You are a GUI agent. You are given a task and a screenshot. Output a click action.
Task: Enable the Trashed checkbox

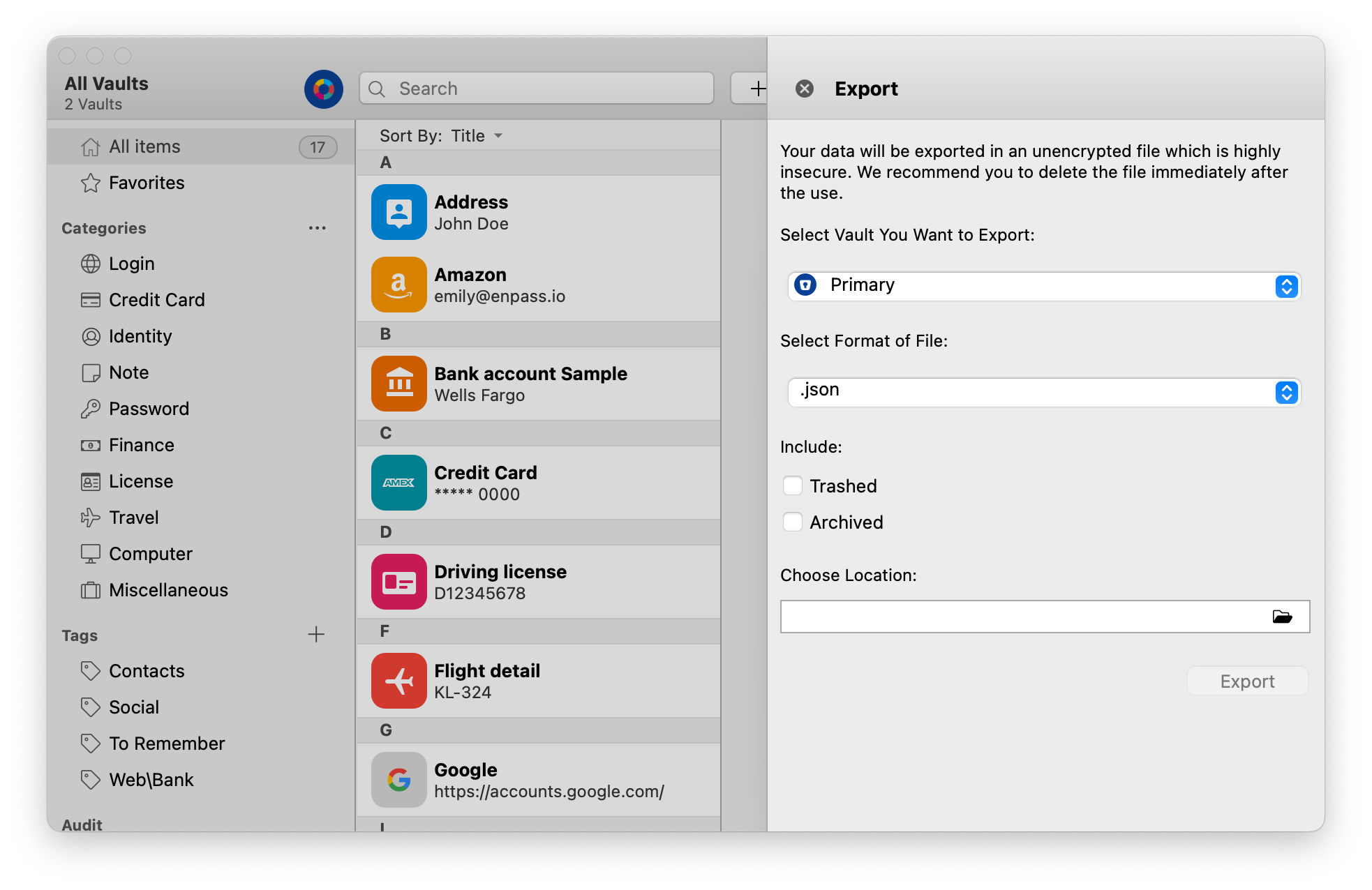(x=793, y=485)
